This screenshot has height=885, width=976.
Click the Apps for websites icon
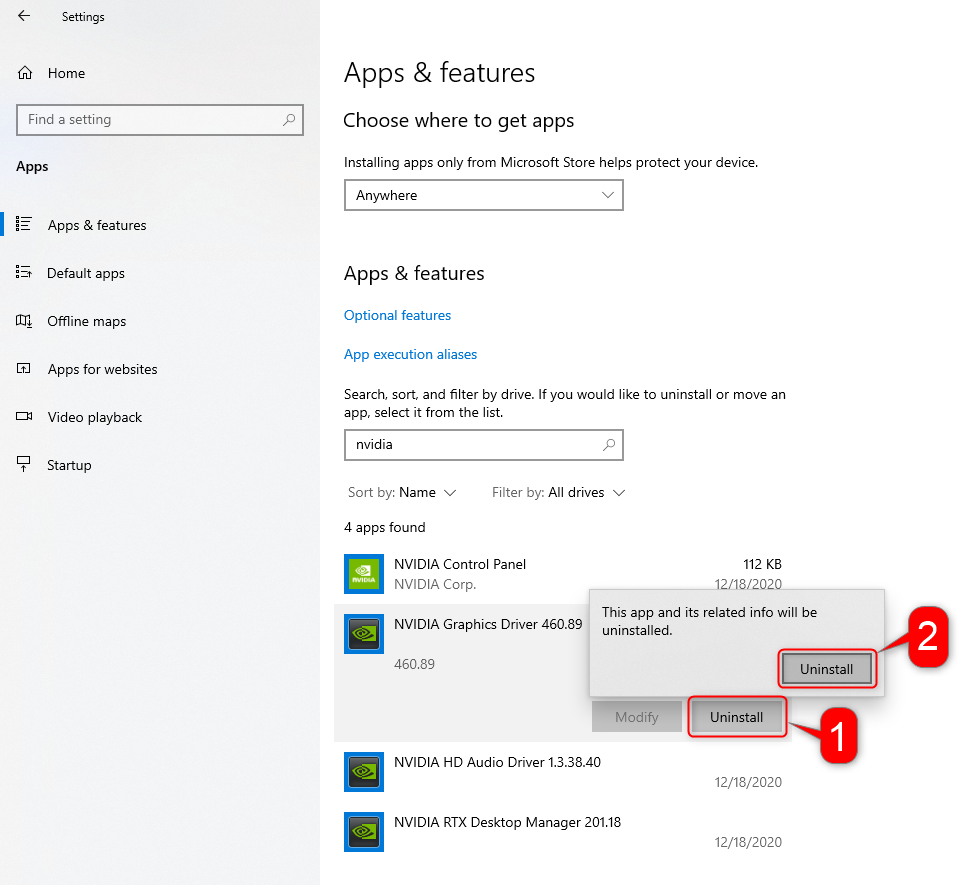(x=24, y=368)
